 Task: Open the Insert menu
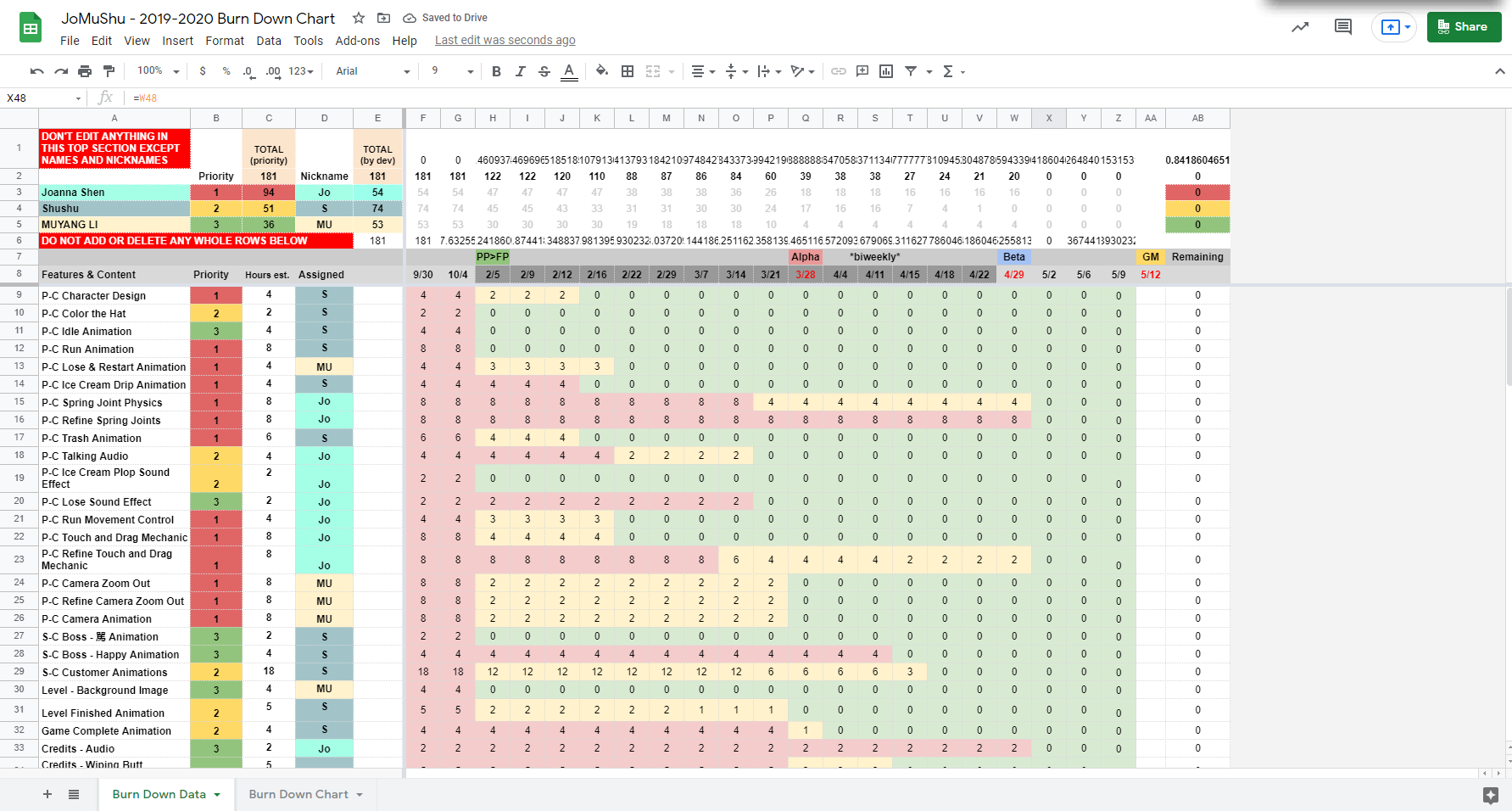pos(177,41)
